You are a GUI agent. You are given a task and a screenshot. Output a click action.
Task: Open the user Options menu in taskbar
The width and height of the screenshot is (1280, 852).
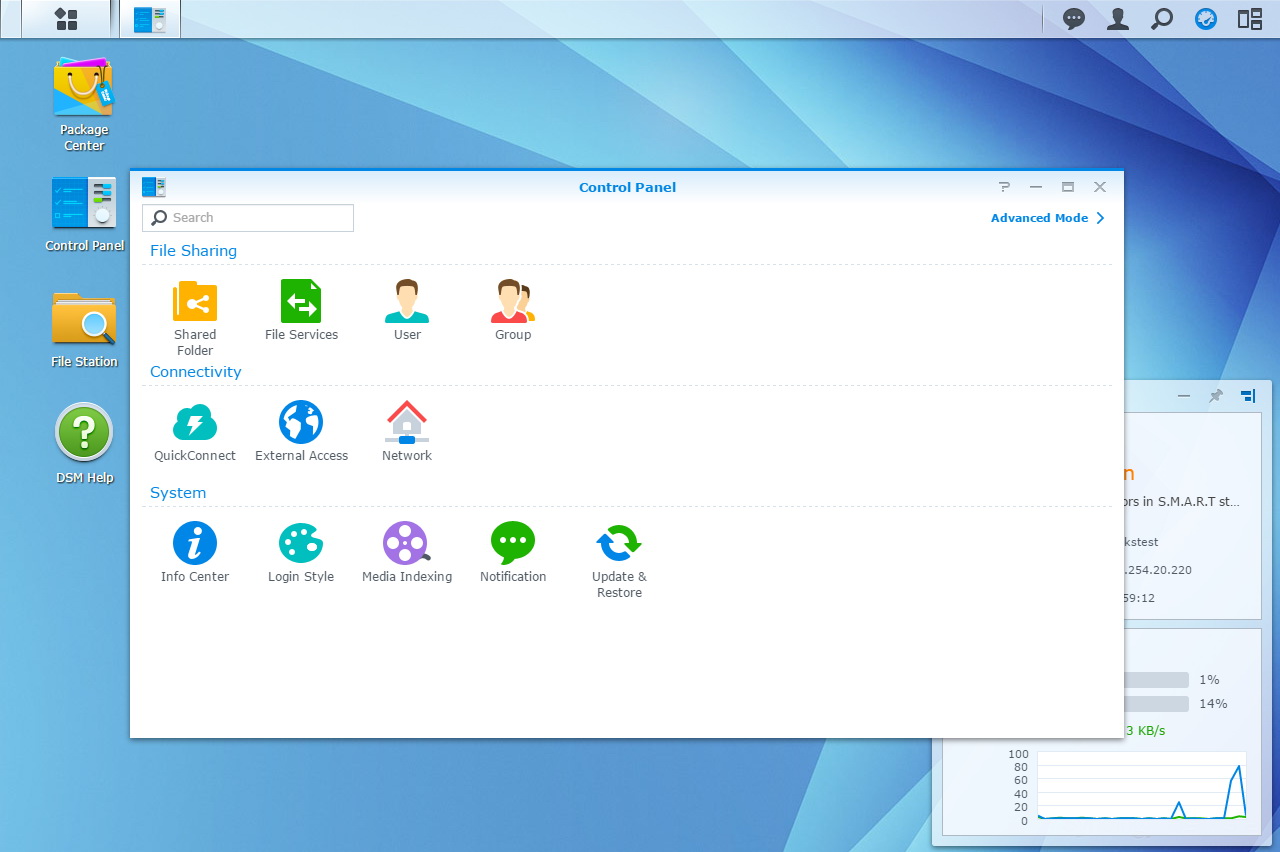(x=1118, y=19)
